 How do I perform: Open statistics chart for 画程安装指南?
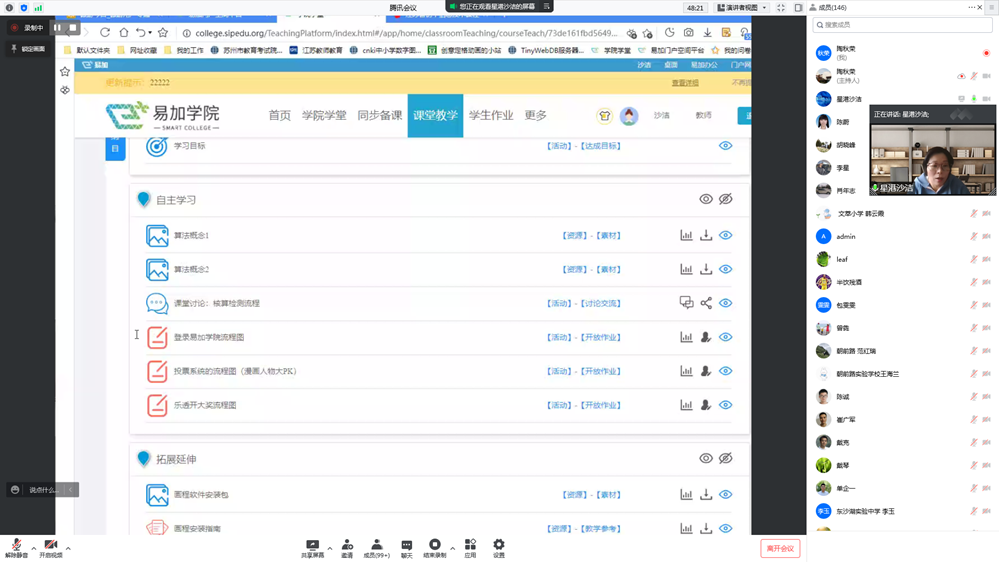pos(686,528)
